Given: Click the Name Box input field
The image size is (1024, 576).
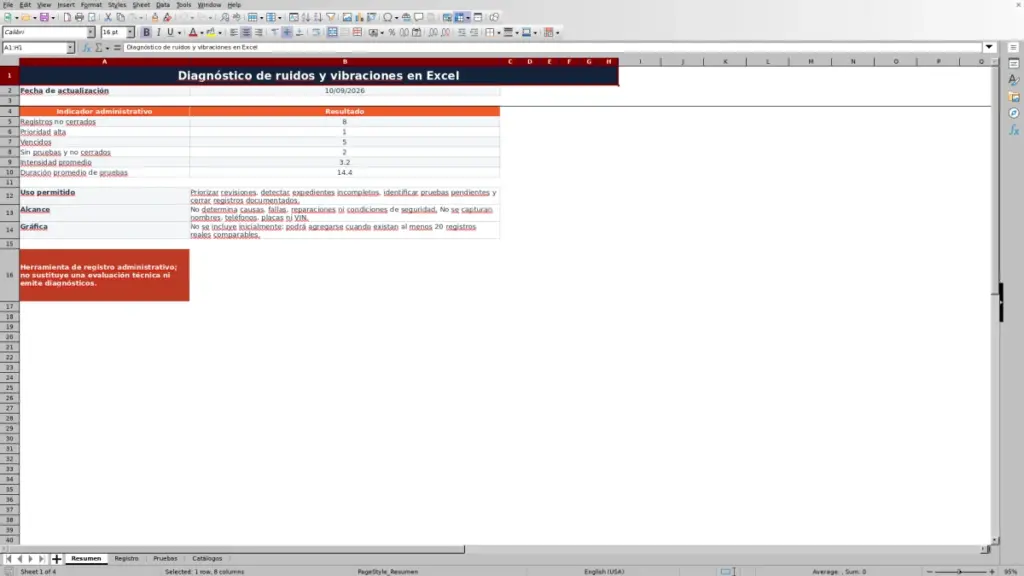Looking at the screenshot, I should click(34, 48).
